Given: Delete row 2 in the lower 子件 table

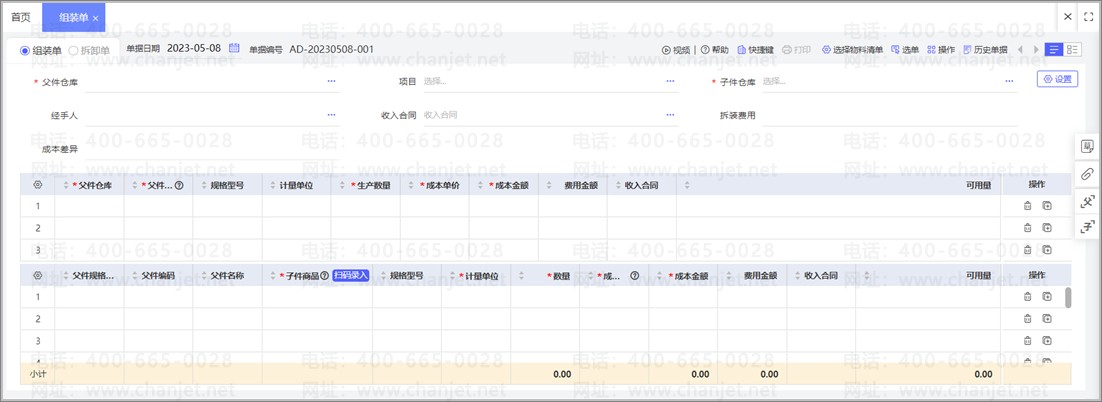Looking at the screenshot, I should pos(1028,318).
